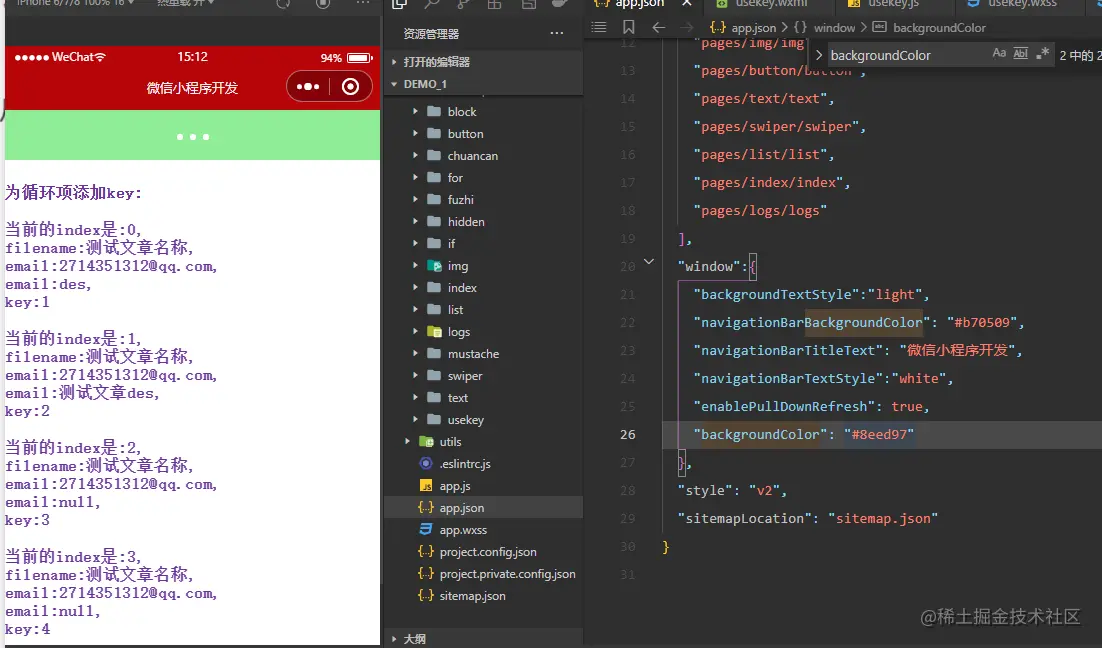This screenshot has width=1102, height=648.
Task: Open the swiper folder
Action: (465, 376)
